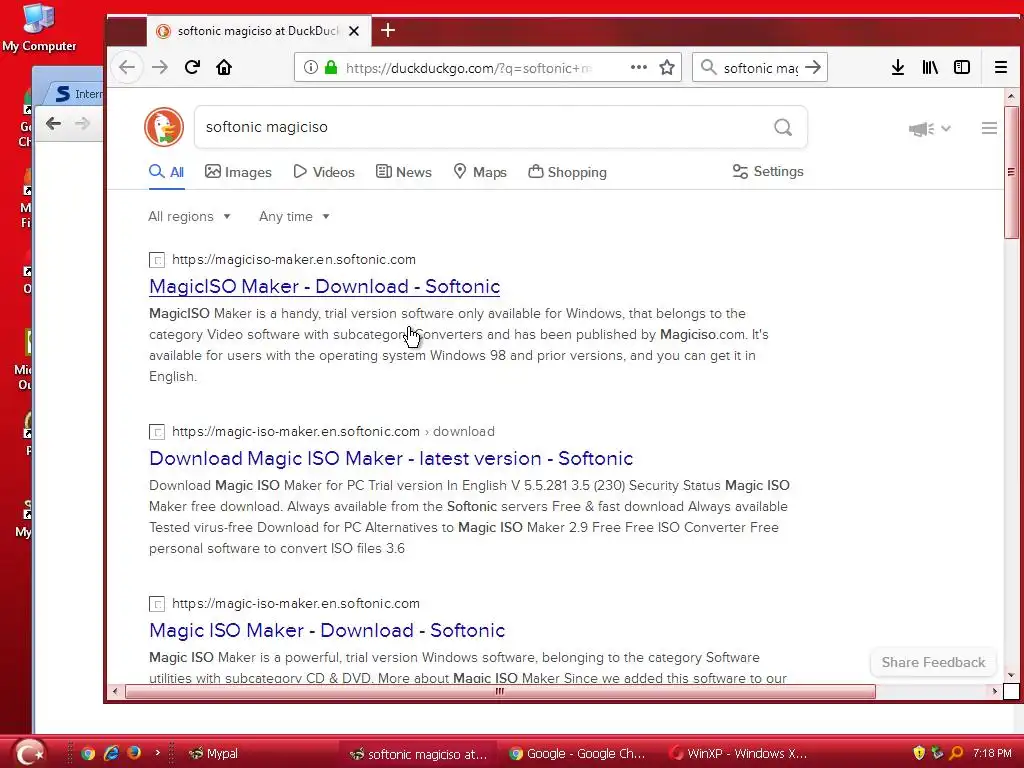This screenshot has height=768, width=1024.
Task: Open Download Magic ISO Maker latest version link
Action: tap(391, 458)
